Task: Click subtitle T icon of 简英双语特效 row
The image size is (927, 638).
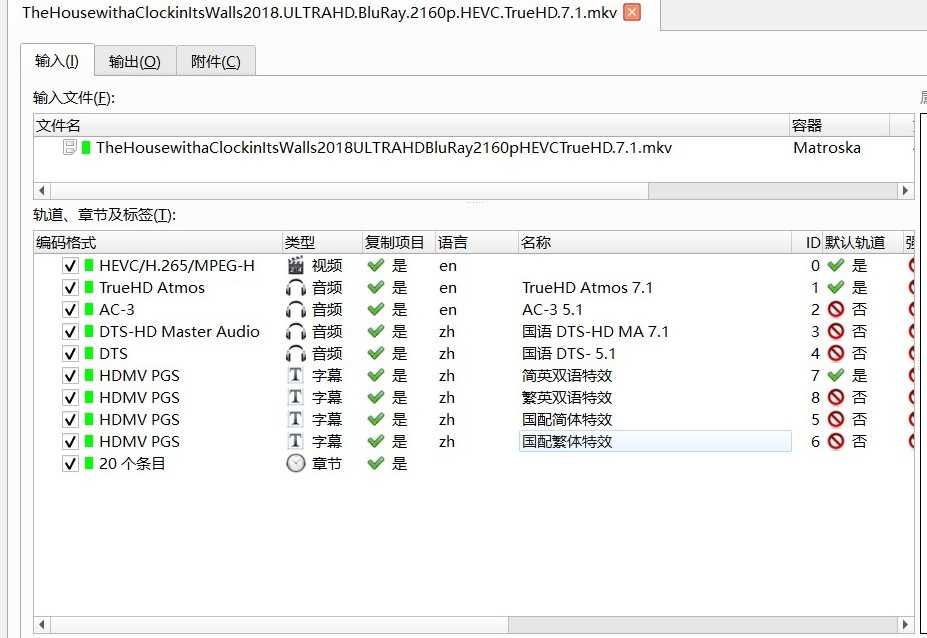Action: (x=295, y=375)
